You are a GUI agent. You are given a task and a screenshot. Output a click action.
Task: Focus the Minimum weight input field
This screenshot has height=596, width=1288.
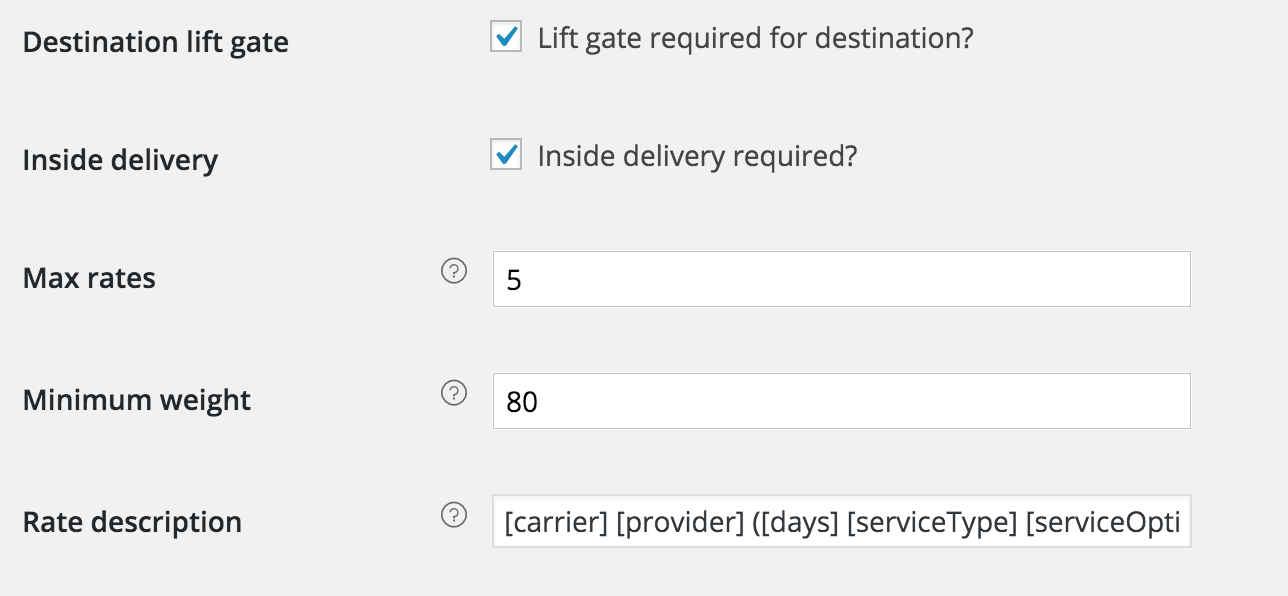pyautogui.click(x=842, y=401)
